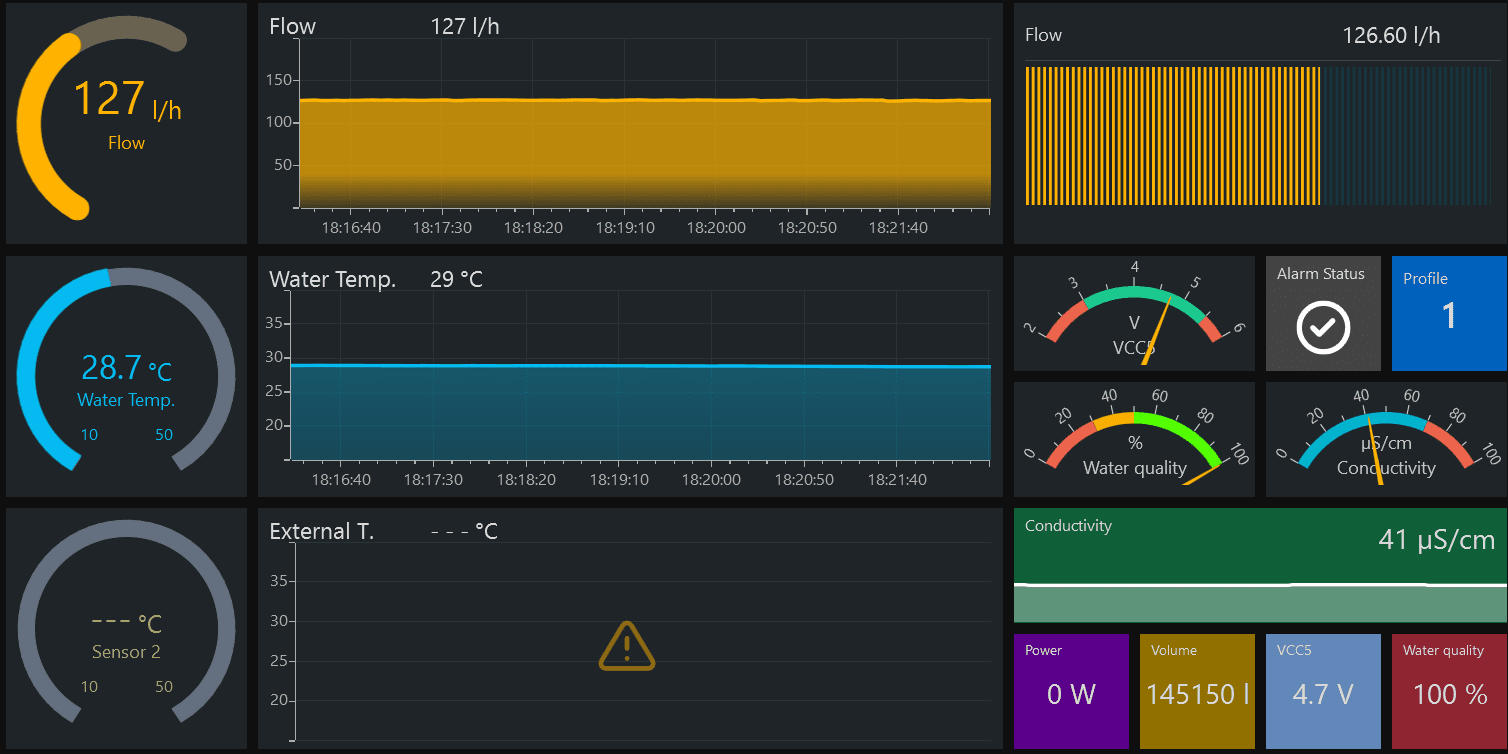Click the Conductivity µS/cm needle gauge
1508x754 pixels.
tap(1386, 439)
